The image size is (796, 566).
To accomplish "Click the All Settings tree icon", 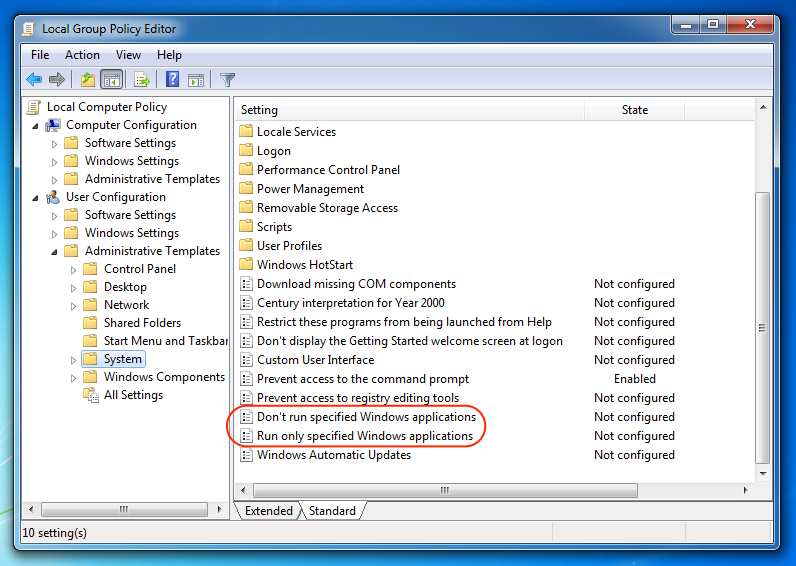I will [x=91, y=395].
